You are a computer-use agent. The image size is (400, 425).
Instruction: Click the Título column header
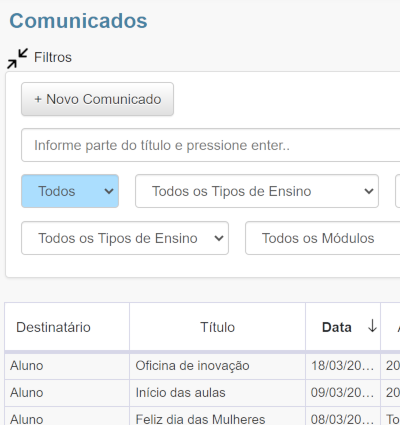(217, 327)
